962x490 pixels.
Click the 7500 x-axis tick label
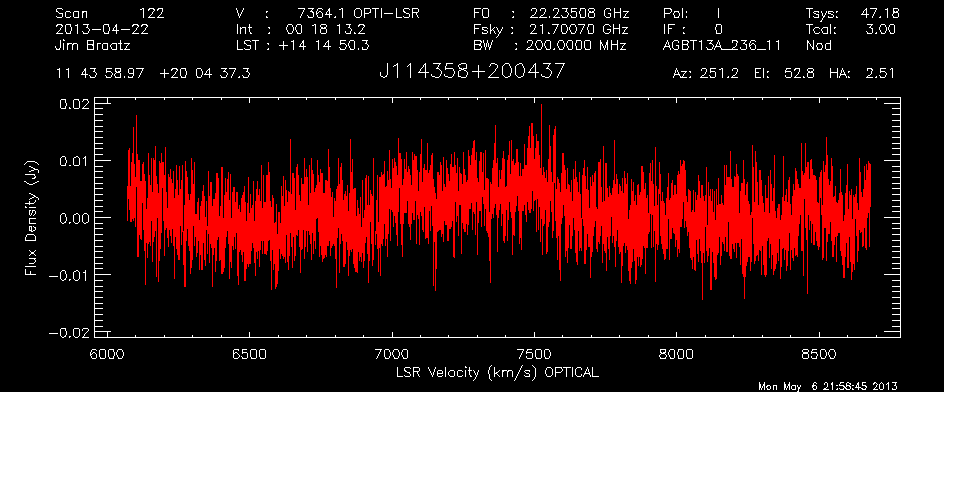pyautogui.click(x=534, y=354)
